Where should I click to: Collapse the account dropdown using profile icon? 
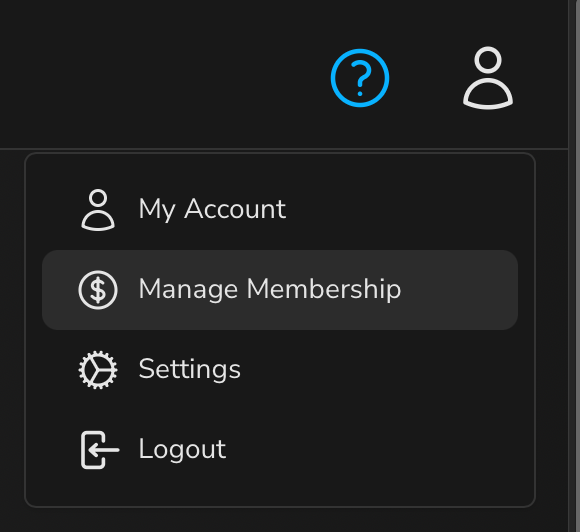point(488,78)
